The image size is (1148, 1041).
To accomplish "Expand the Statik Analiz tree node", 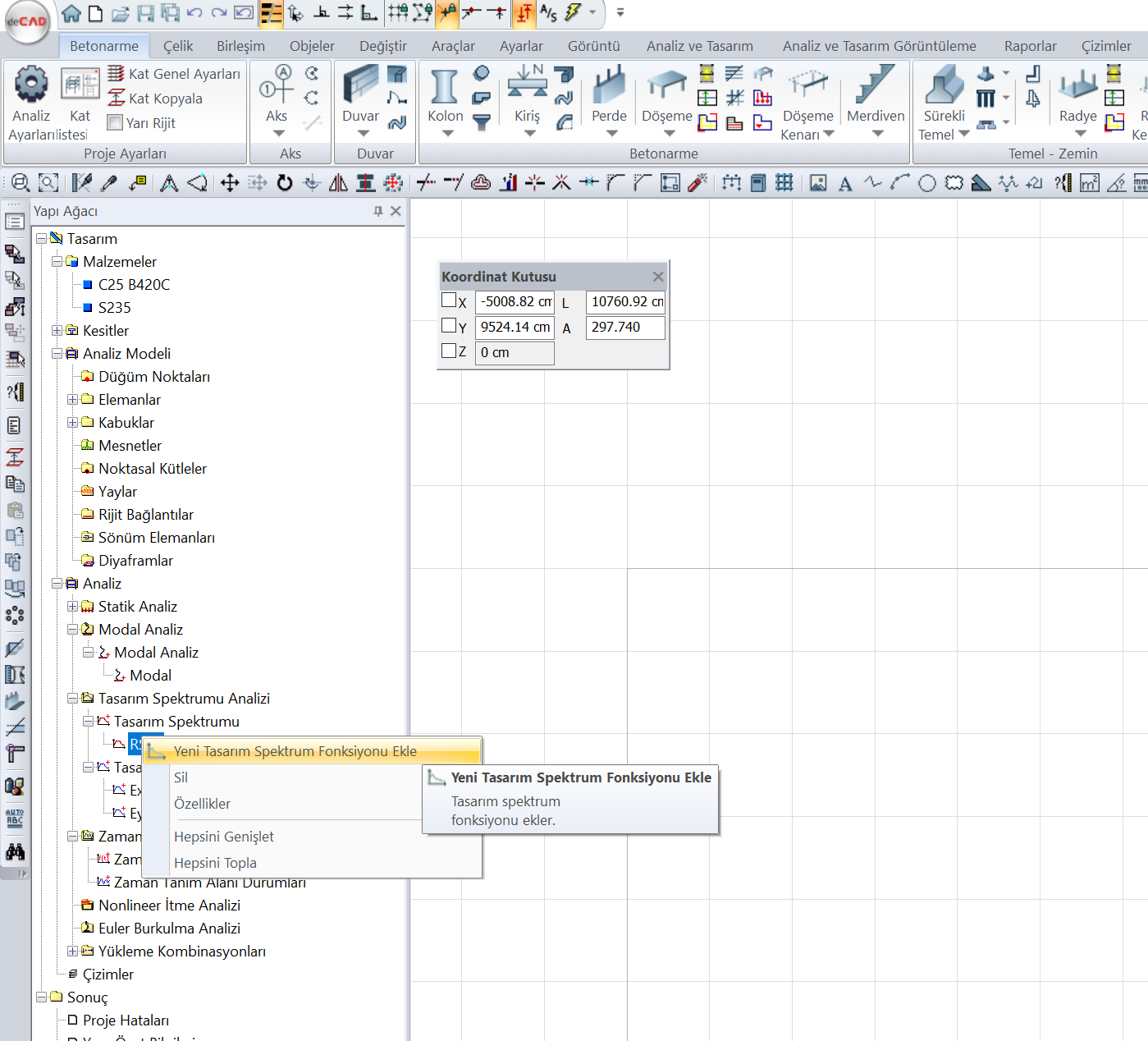I will tap(72, 607).
